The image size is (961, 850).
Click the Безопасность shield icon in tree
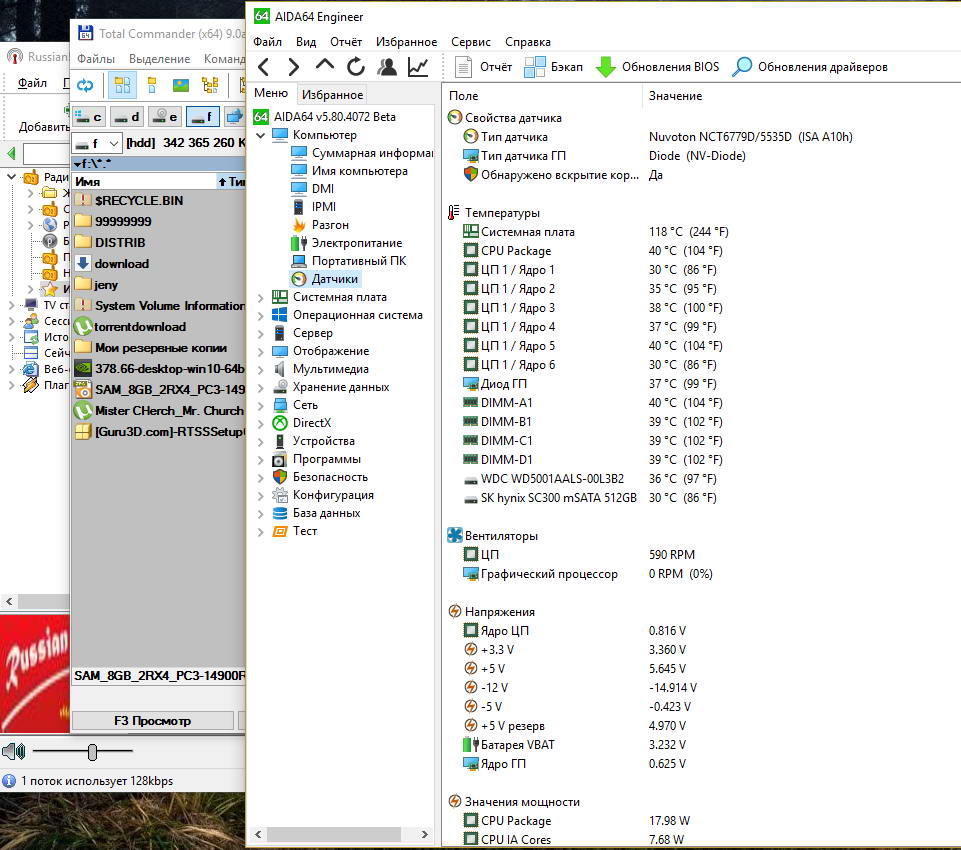pyautogui.click(x=280, y=477)
